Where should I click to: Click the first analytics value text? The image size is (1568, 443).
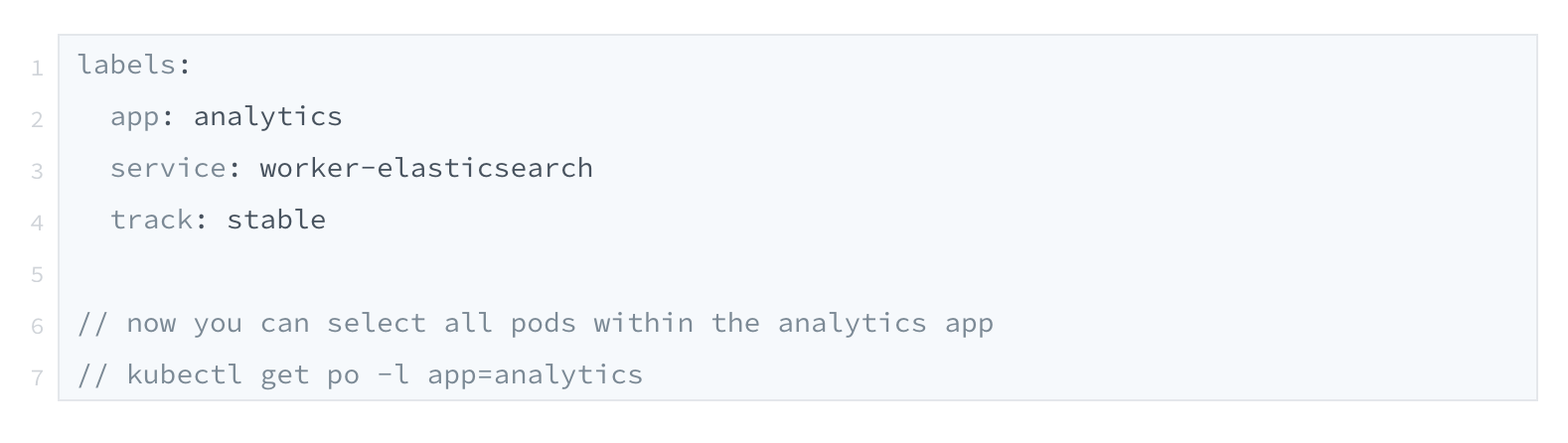tap(268, 117)
